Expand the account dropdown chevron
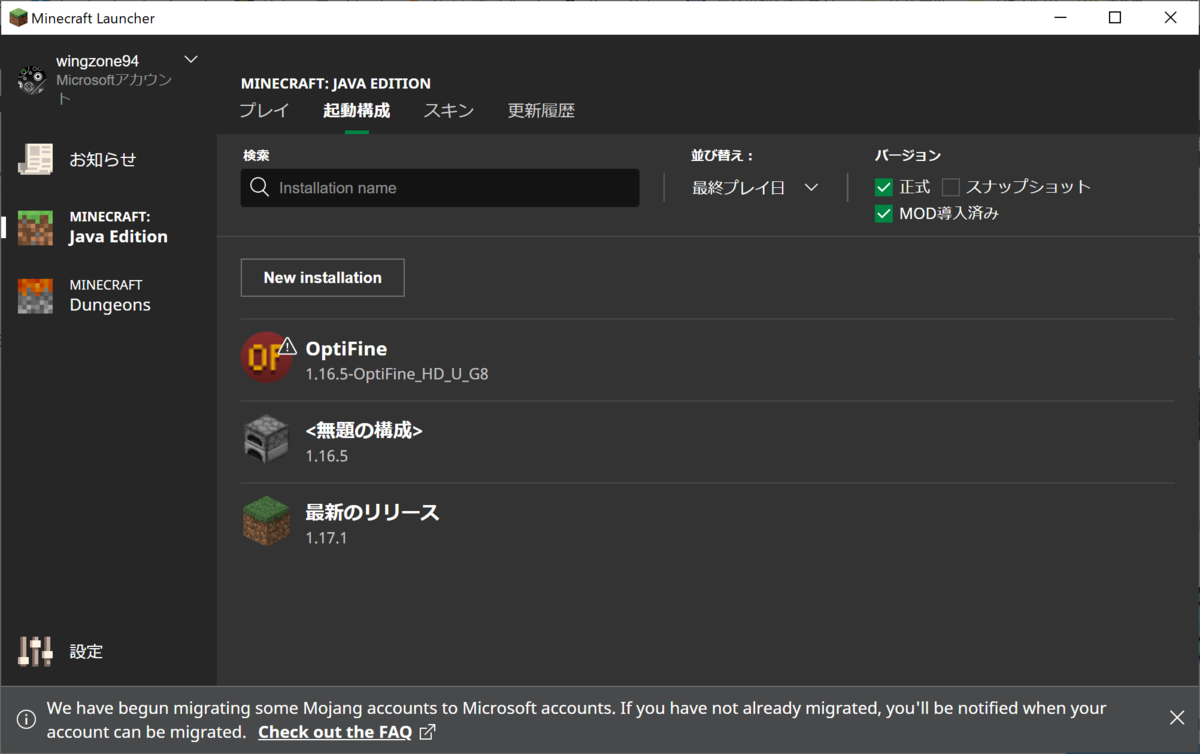The height and width of the screenshot is (754, 1200). (191, 60)
